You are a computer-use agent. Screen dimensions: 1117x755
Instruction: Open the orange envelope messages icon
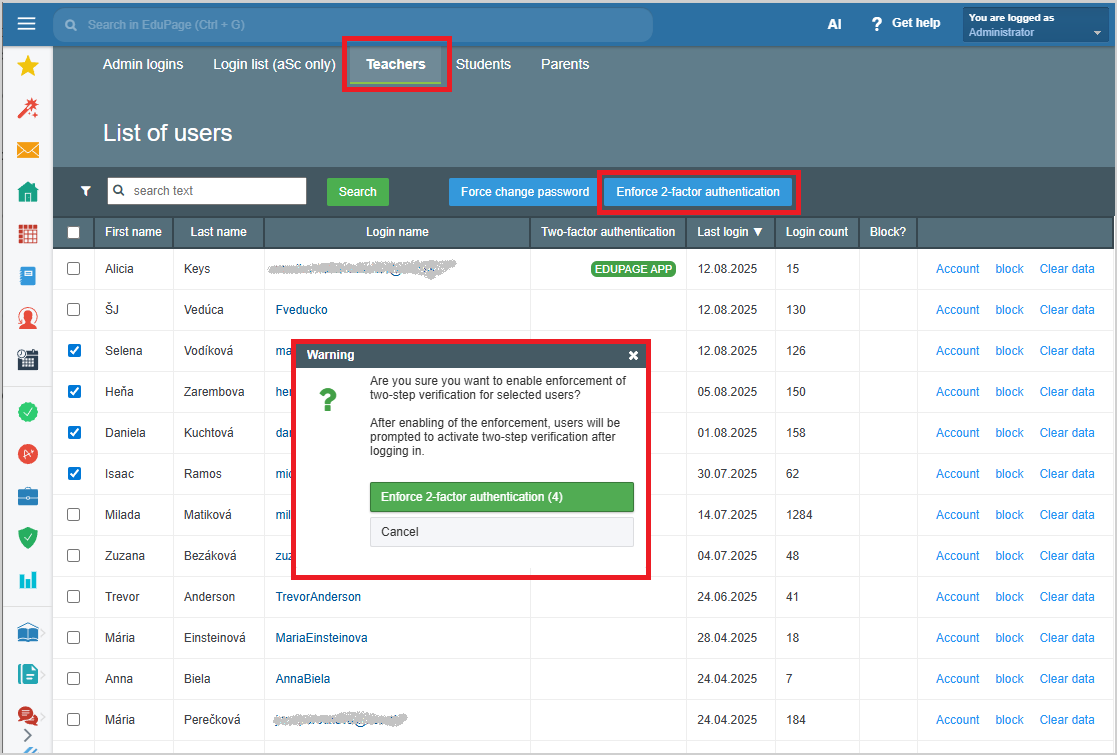pyautogui.click(x=28, y=150)
